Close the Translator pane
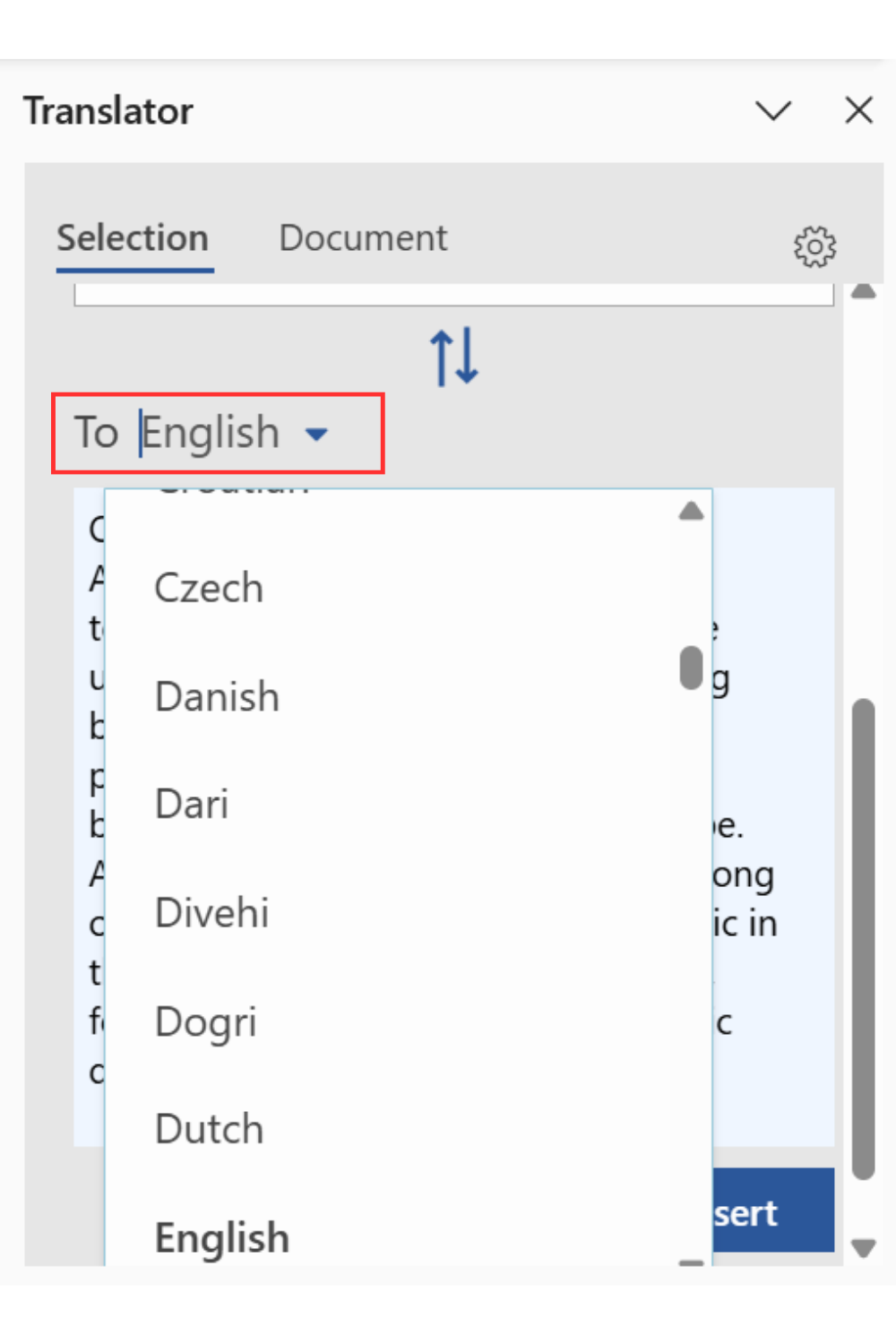The width and height of the screenshot is (896, 1344). [x=858, y=110]
